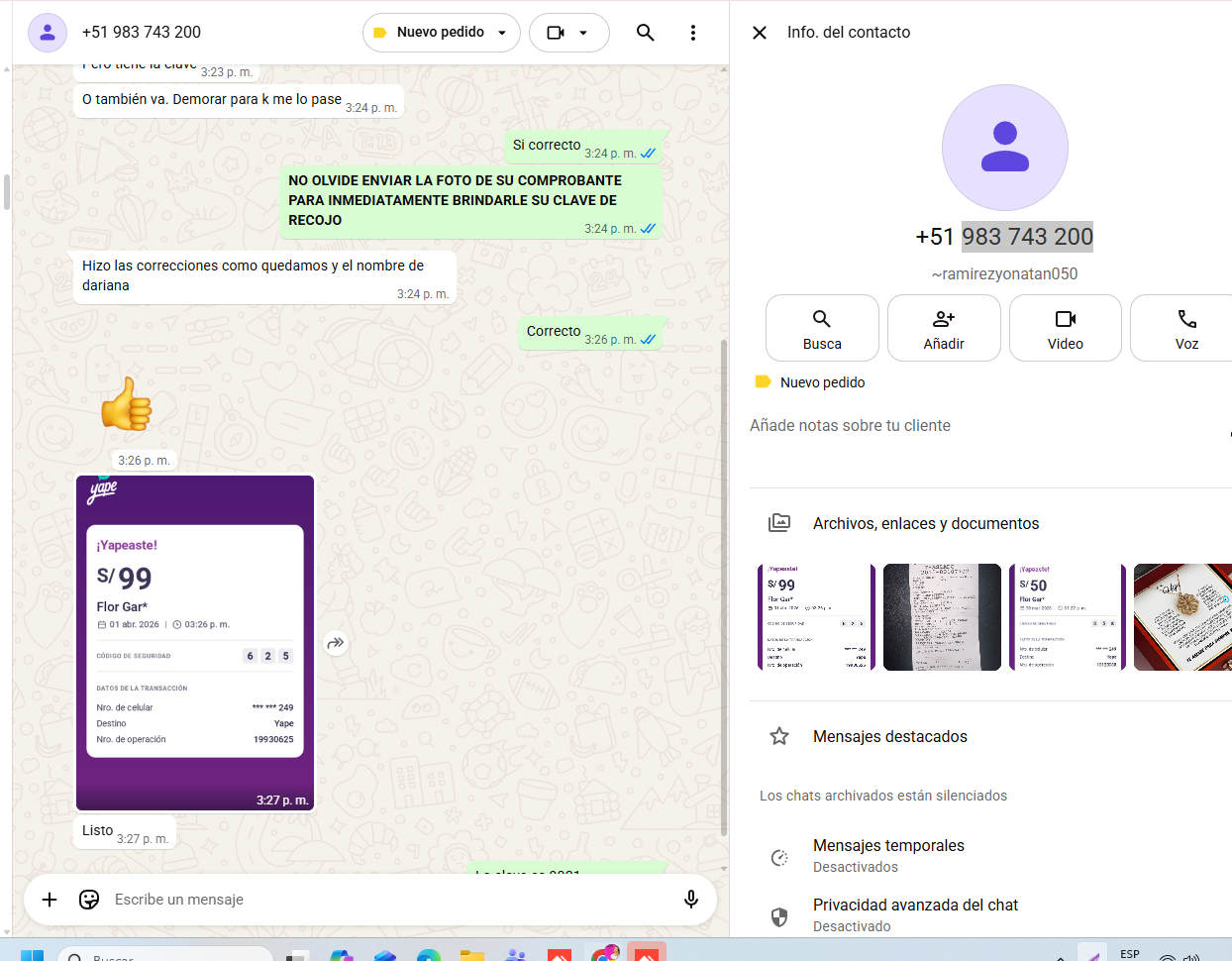Viewport: 1232px width, 961px height.
Task: Open Mensajes temporales setting
Action: [887, 855]
